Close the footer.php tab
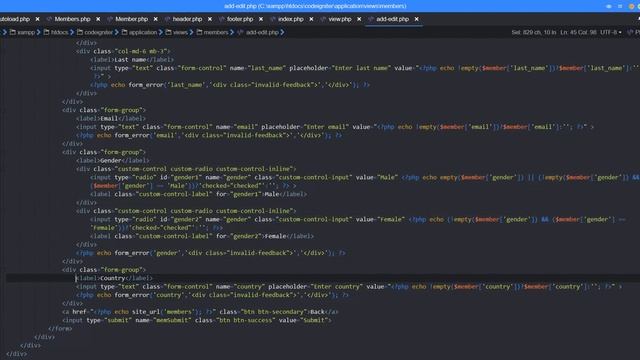Screen dimensions: 640x360 261,19
